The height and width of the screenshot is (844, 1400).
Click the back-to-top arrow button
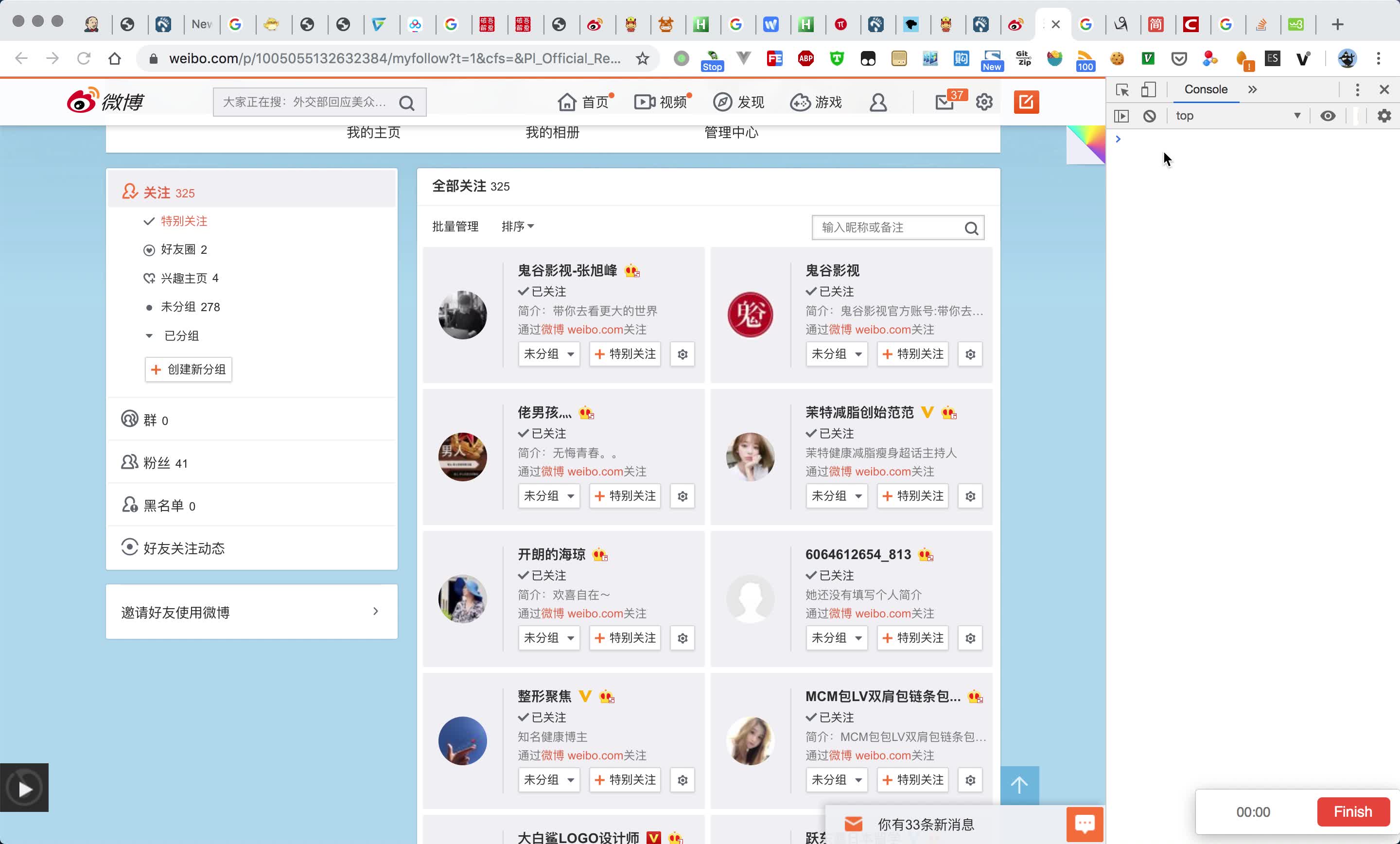tap(1019, 785)
